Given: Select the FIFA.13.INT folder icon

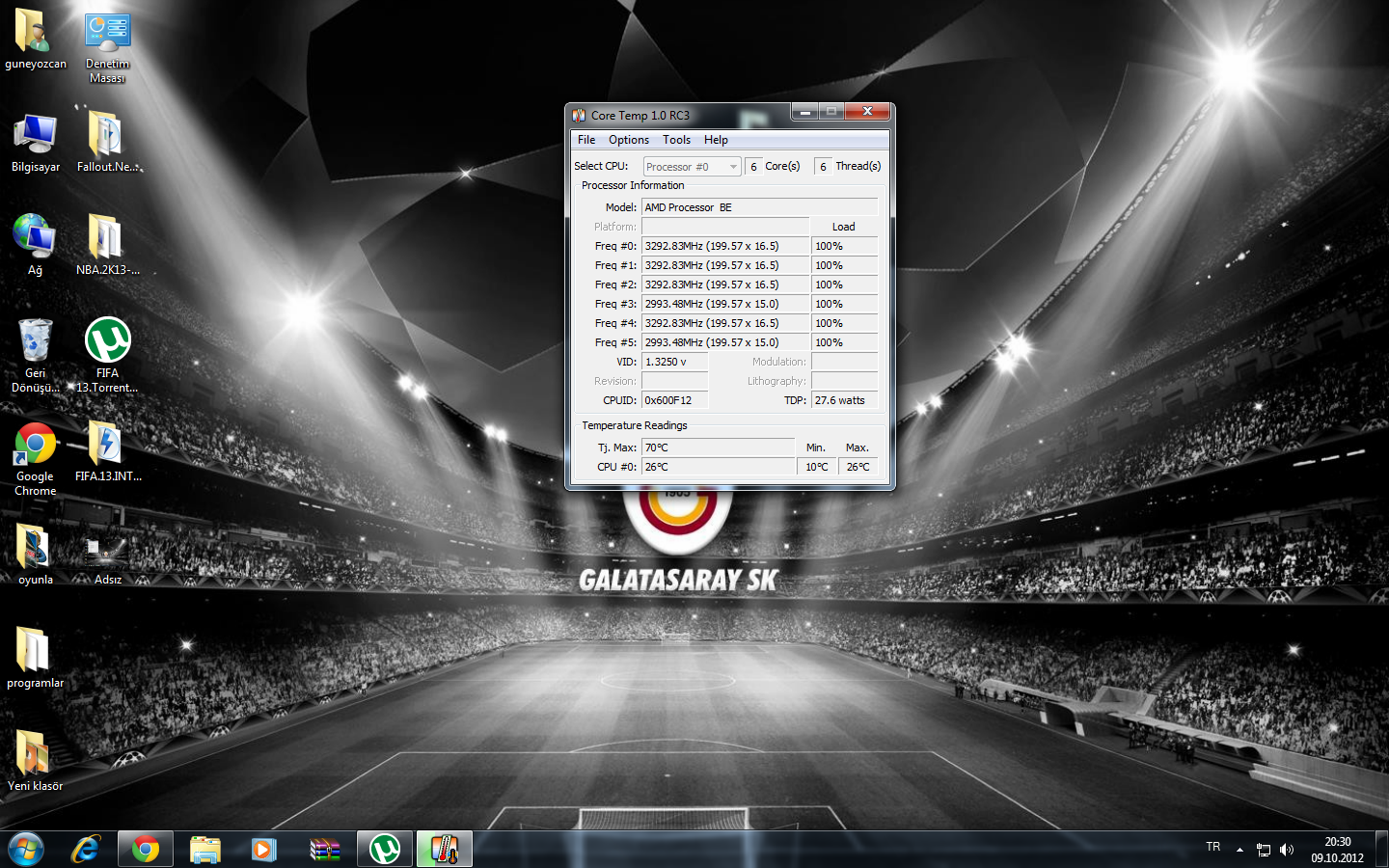Looking at the screenshot, I should 107,451.
